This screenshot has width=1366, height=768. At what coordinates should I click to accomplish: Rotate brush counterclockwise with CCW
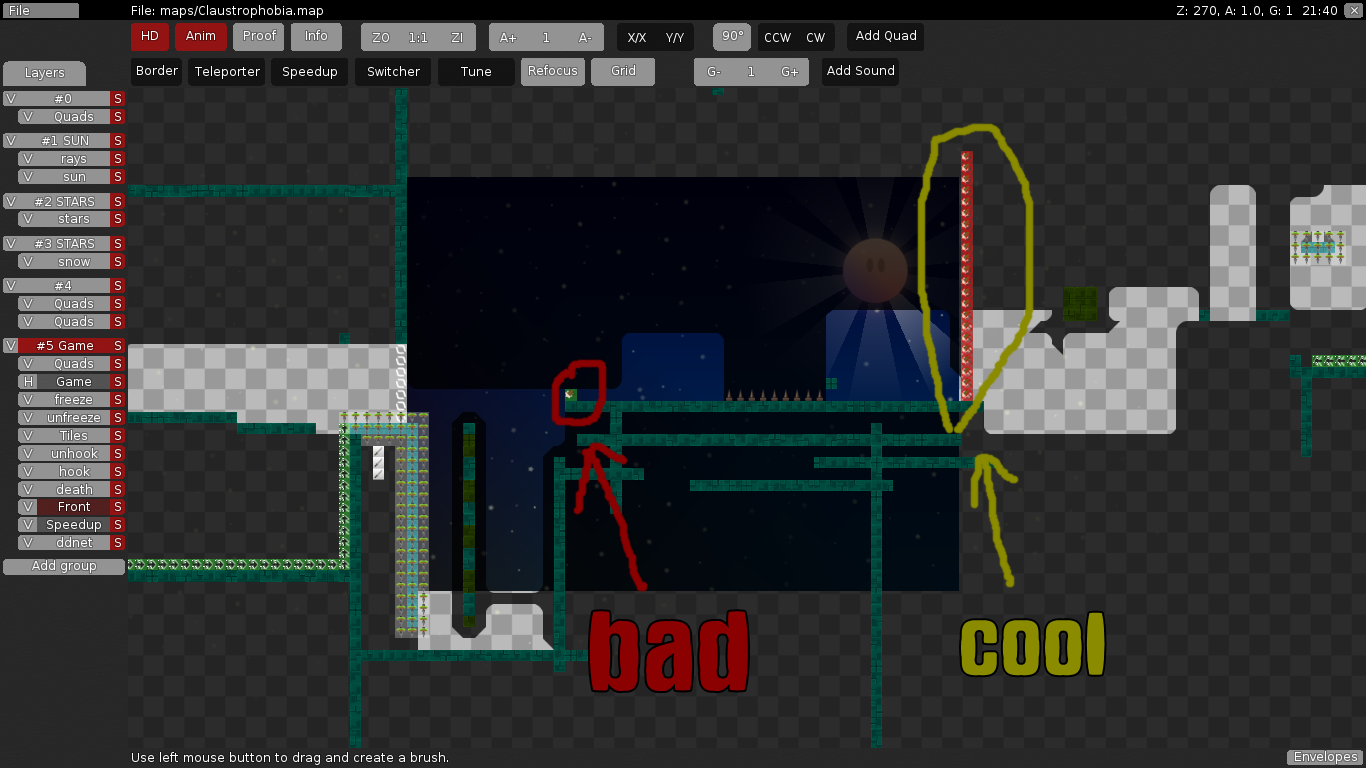click(778, 36)
